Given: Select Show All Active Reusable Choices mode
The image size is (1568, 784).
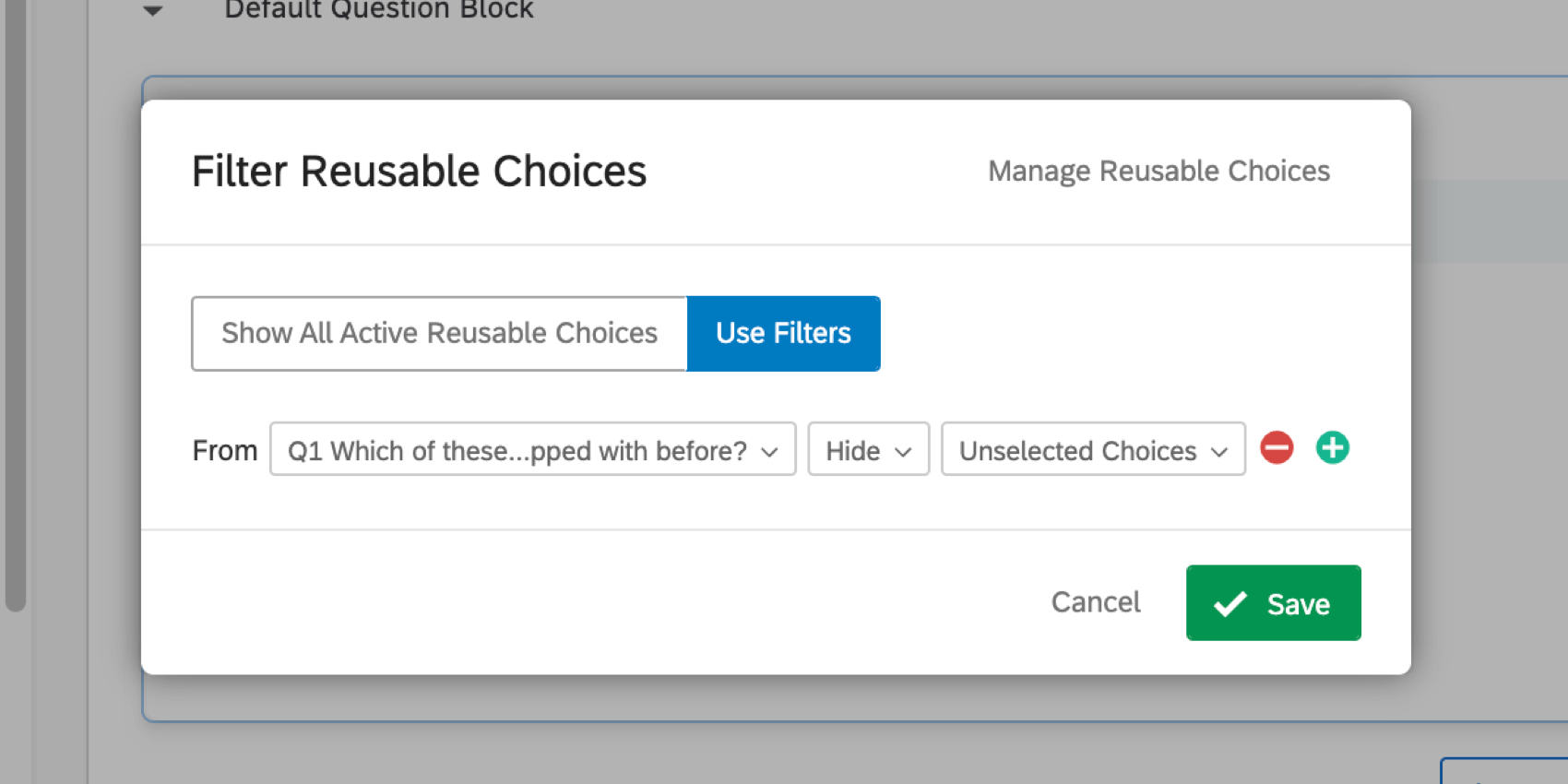Looking at the screenshot, I should [438, 333].
